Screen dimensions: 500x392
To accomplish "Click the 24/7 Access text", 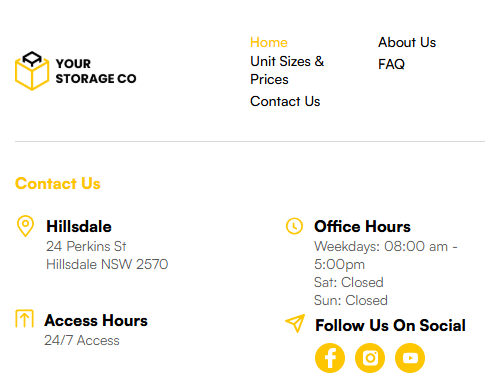I will click(82, 340).
